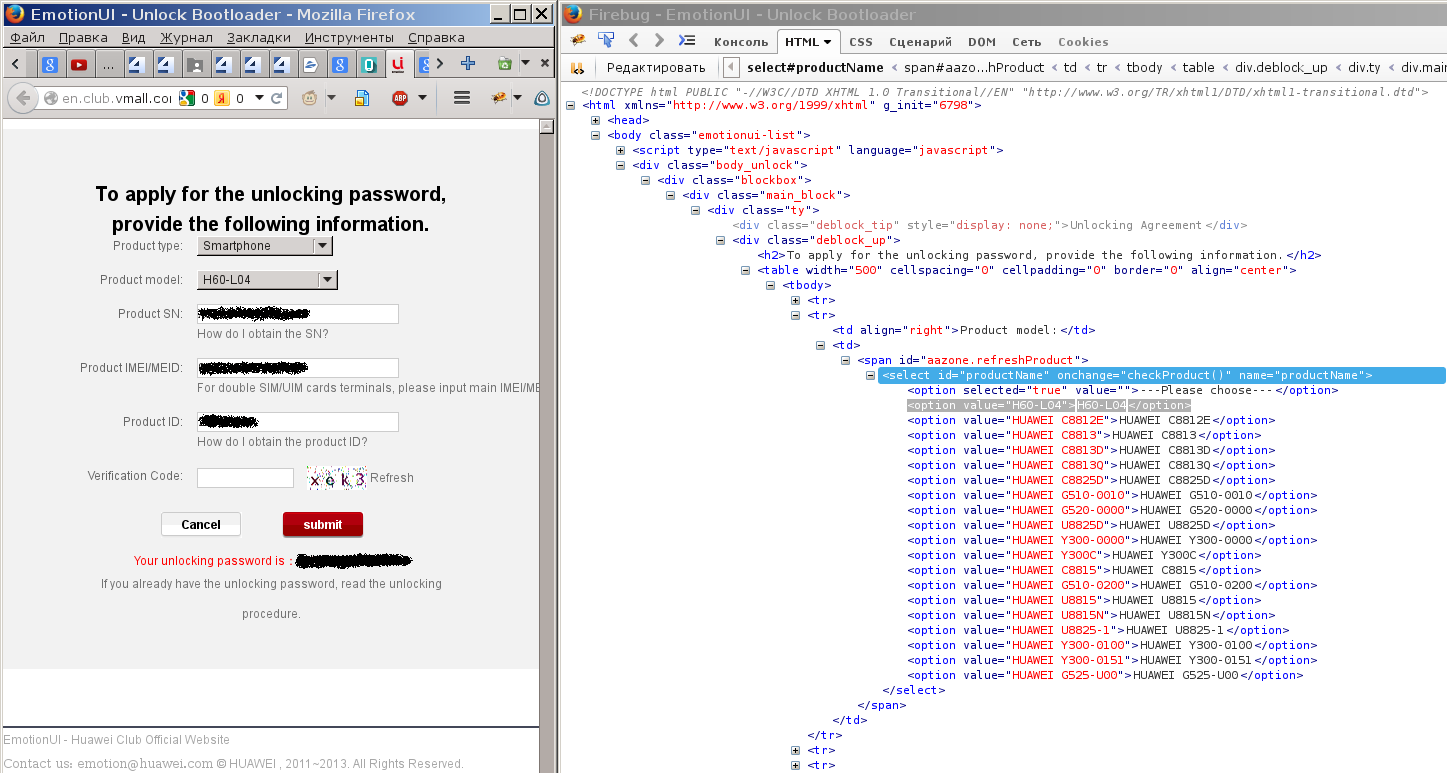Click Firebug bug icon in Firefox toolbar
This screenshot has height=773, width=1447.
coord(498,98)
